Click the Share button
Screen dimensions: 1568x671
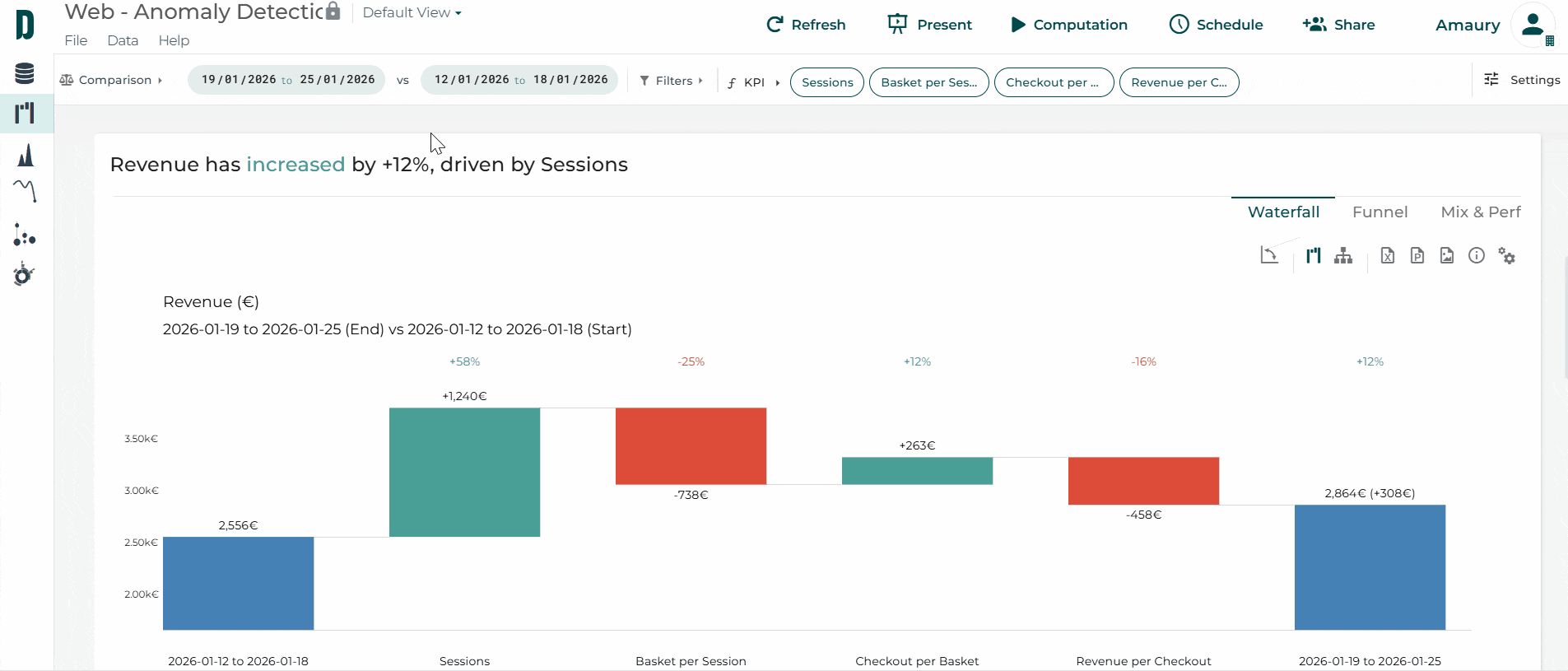click(x=1339, y=25)
